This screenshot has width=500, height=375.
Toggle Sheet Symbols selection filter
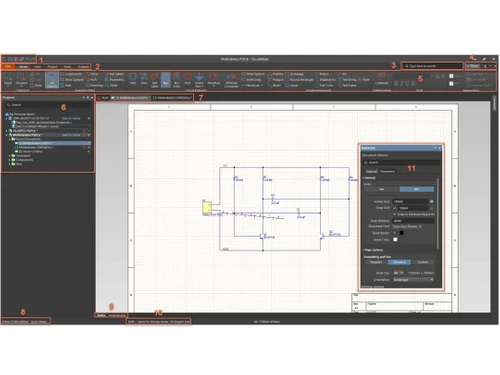click(72, 80)
